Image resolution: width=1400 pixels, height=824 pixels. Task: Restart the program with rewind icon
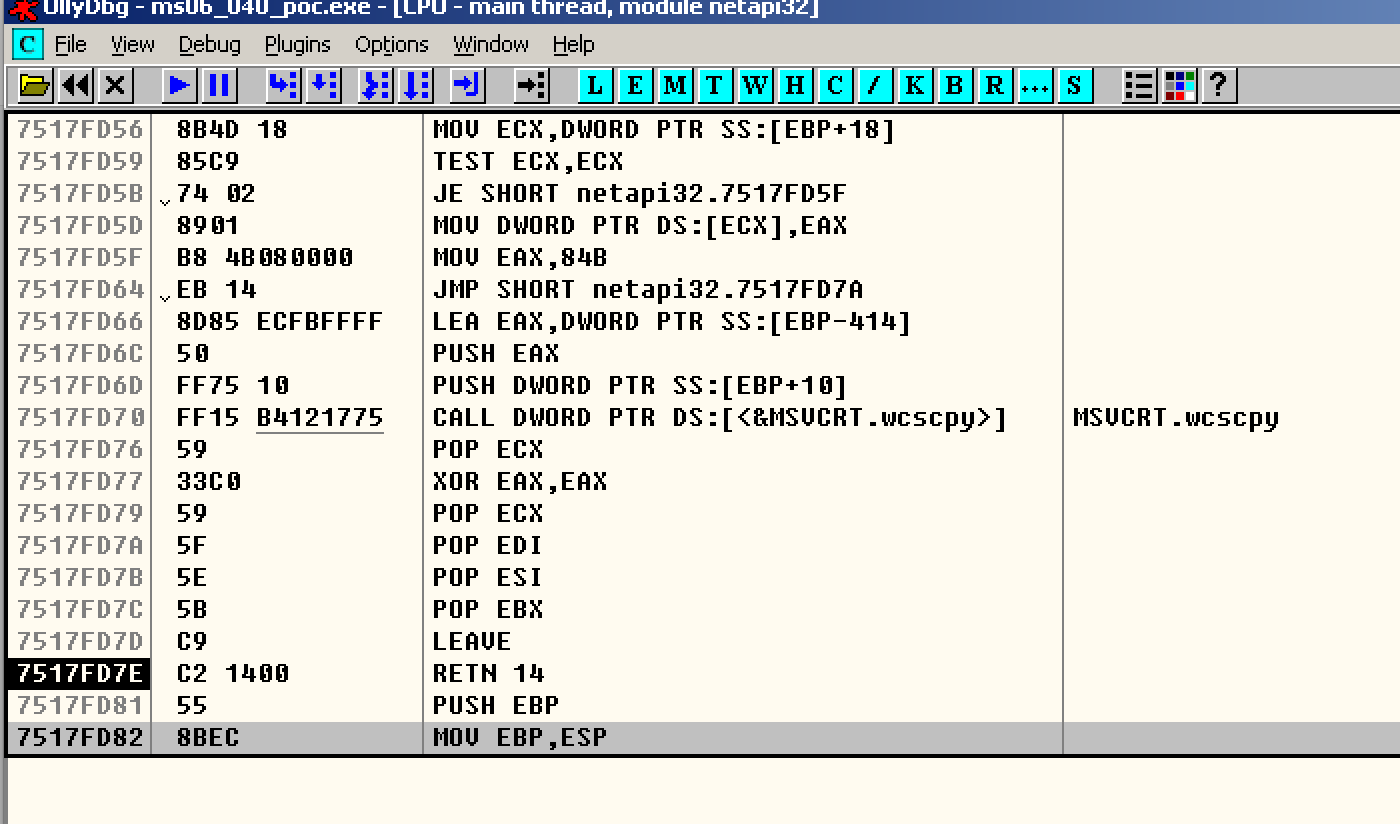click(76, 85)
